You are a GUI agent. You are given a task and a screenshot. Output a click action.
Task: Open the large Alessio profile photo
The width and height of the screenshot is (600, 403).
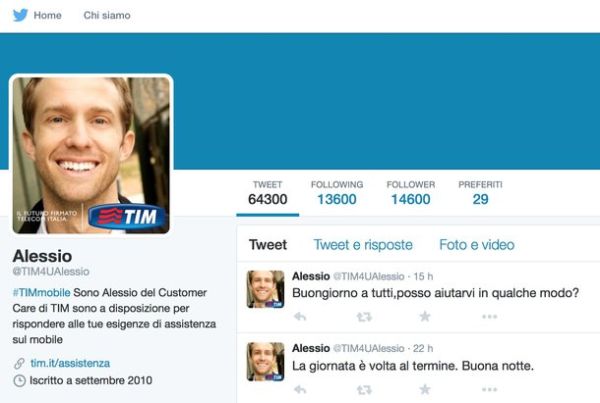pos(91,155)
